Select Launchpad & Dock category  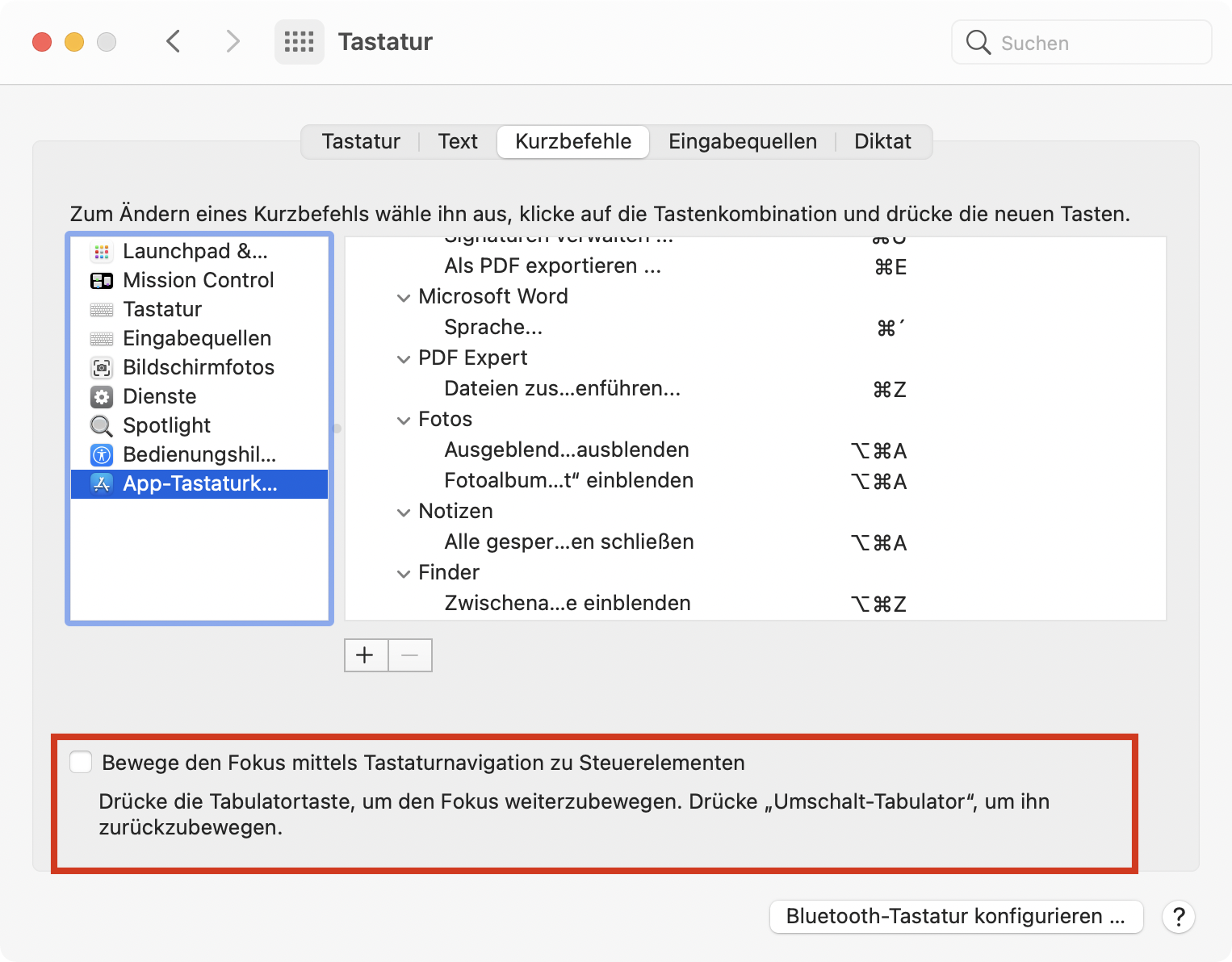point(199,252)
